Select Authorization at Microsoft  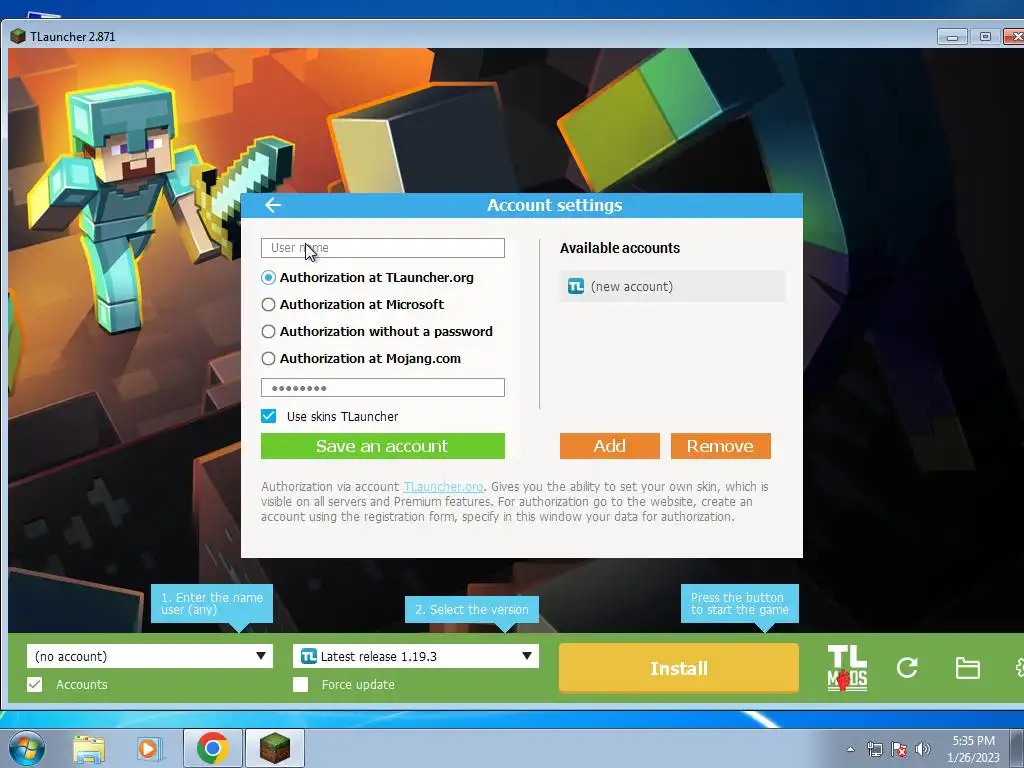tap(268, 304)
